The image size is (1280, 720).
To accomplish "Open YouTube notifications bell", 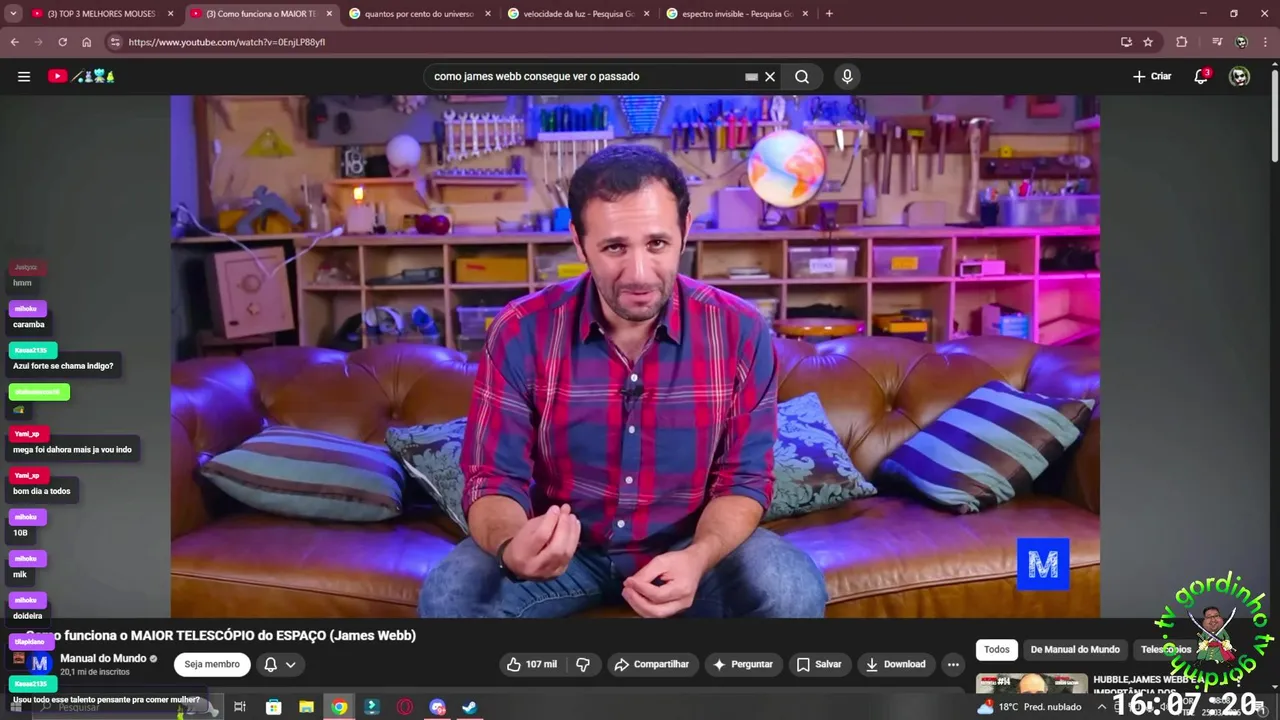I will pos(1202,76).
